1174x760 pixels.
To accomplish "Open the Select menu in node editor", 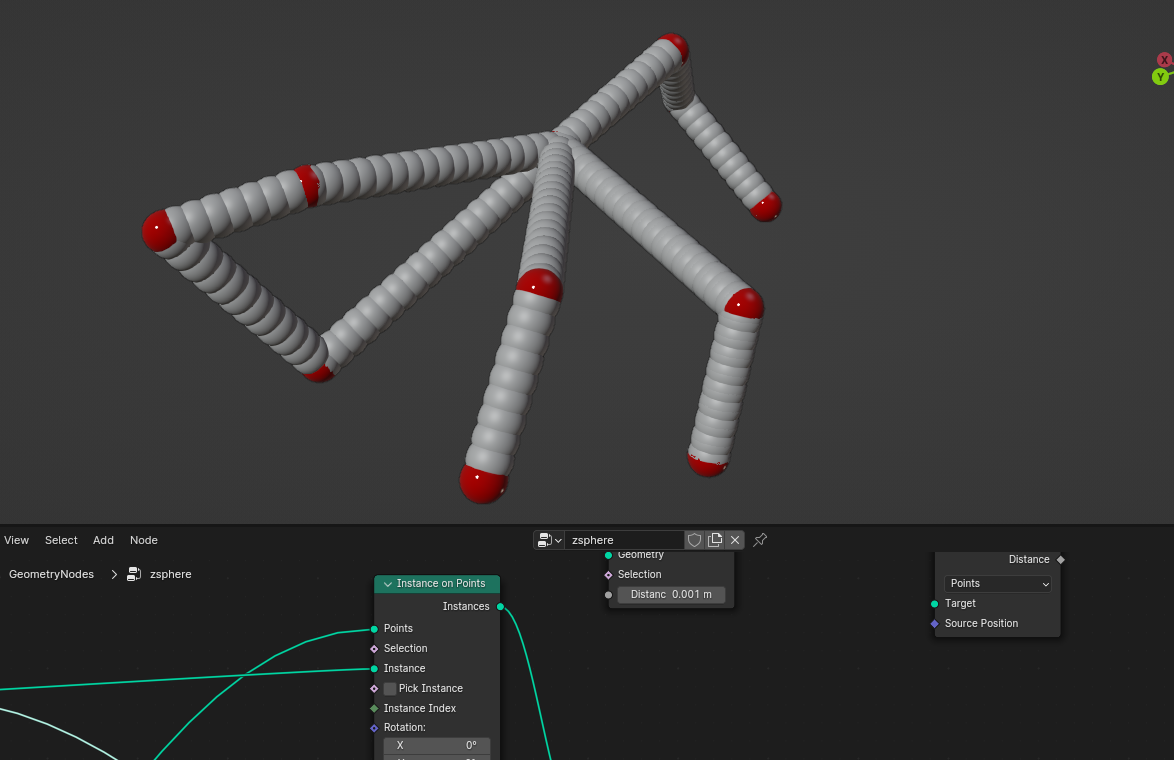I will [x=61, y=540].
